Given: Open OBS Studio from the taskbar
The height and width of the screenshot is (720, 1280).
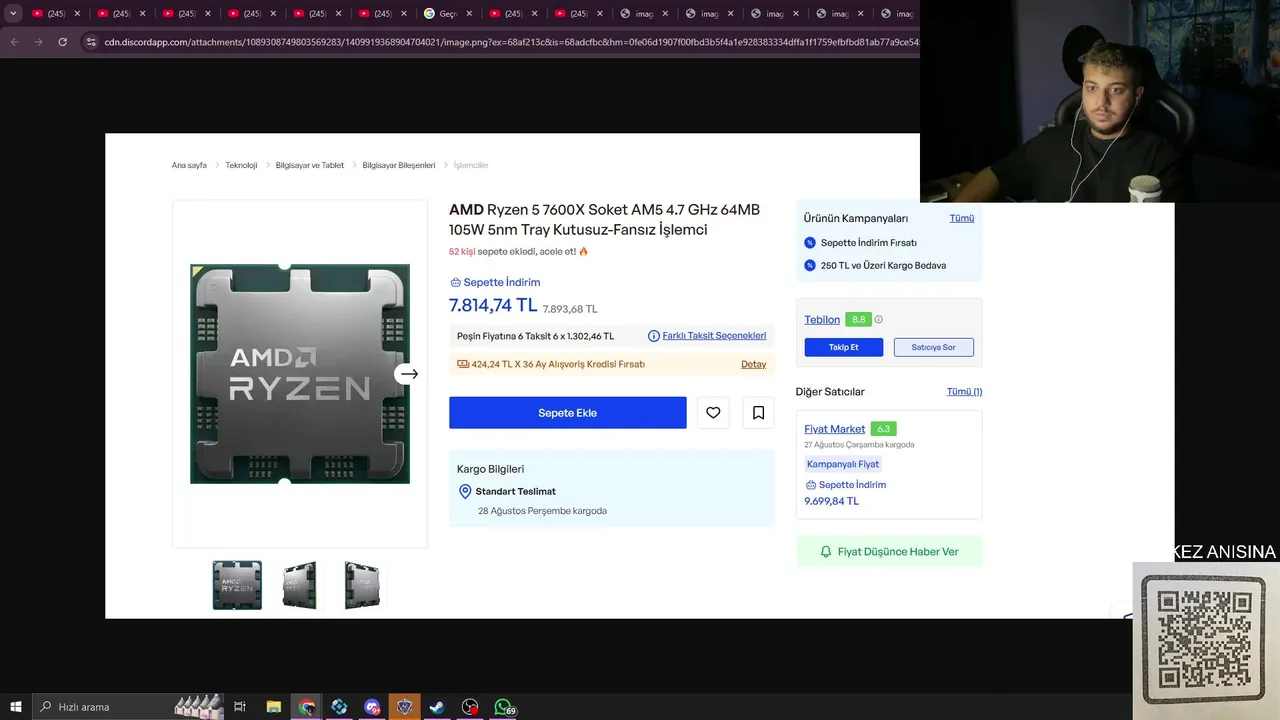Looking at the screenshot, I should click(x=470, y=707).
